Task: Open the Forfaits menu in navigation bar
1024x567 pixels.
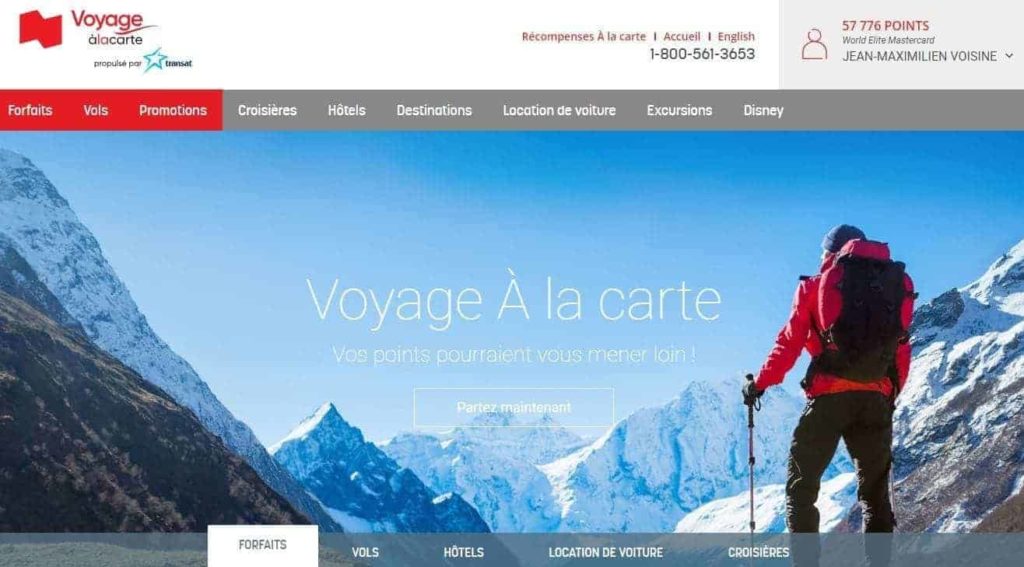Action: (x=30, y=110)
